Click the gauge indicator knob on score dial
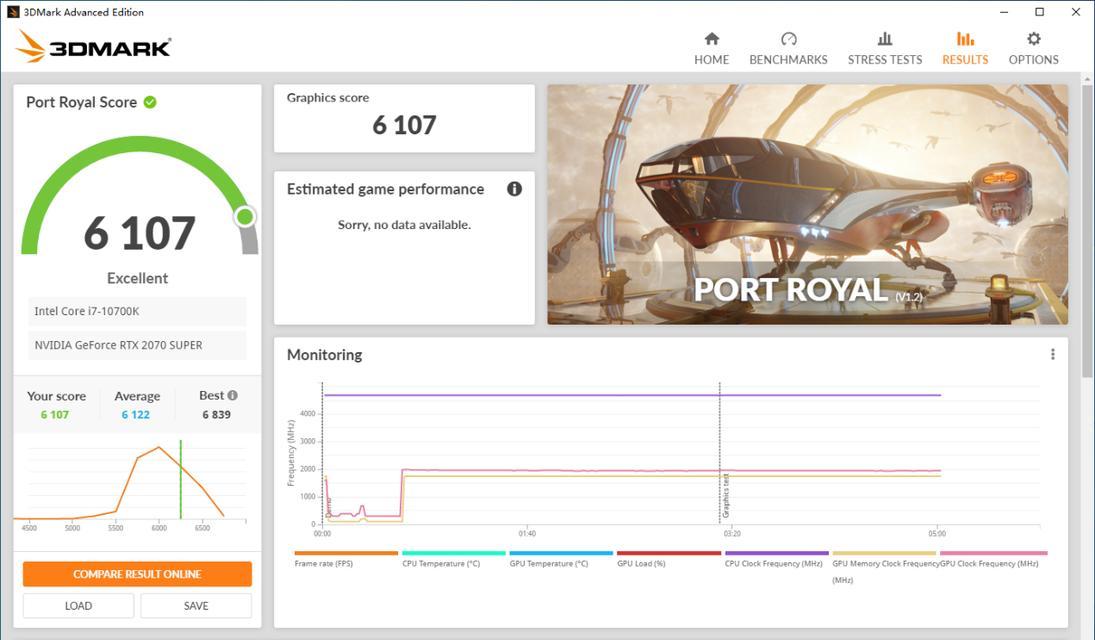 click(x=245, y=217)
